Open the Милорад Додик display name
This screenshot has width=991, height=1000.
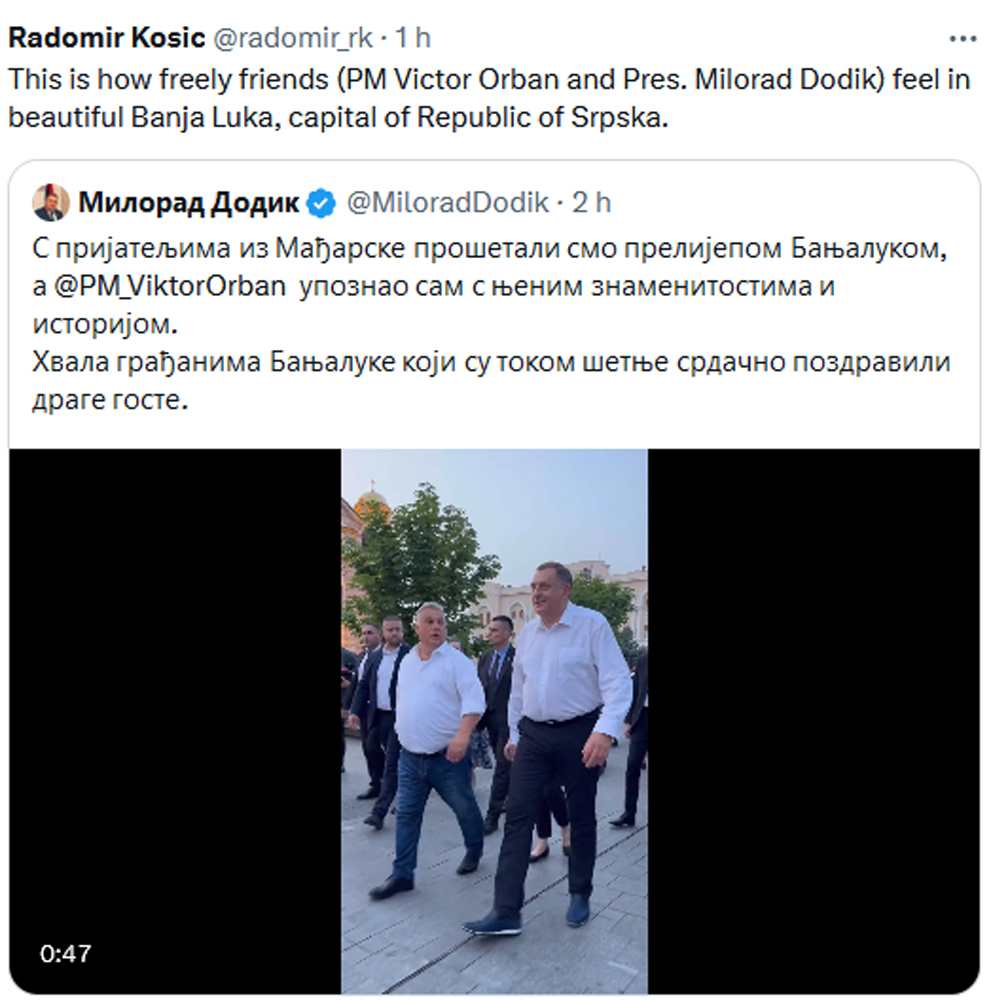tap(189, 203)
